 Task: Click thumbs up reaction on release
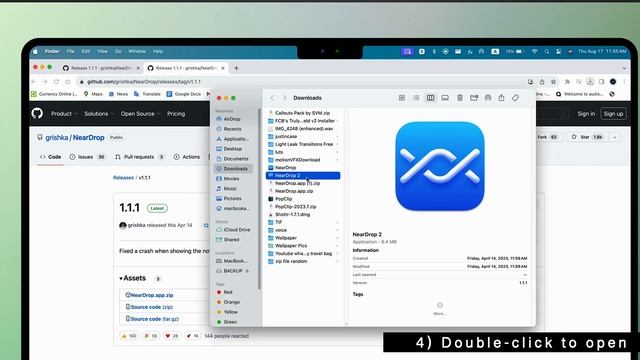[x=129, y=336]
